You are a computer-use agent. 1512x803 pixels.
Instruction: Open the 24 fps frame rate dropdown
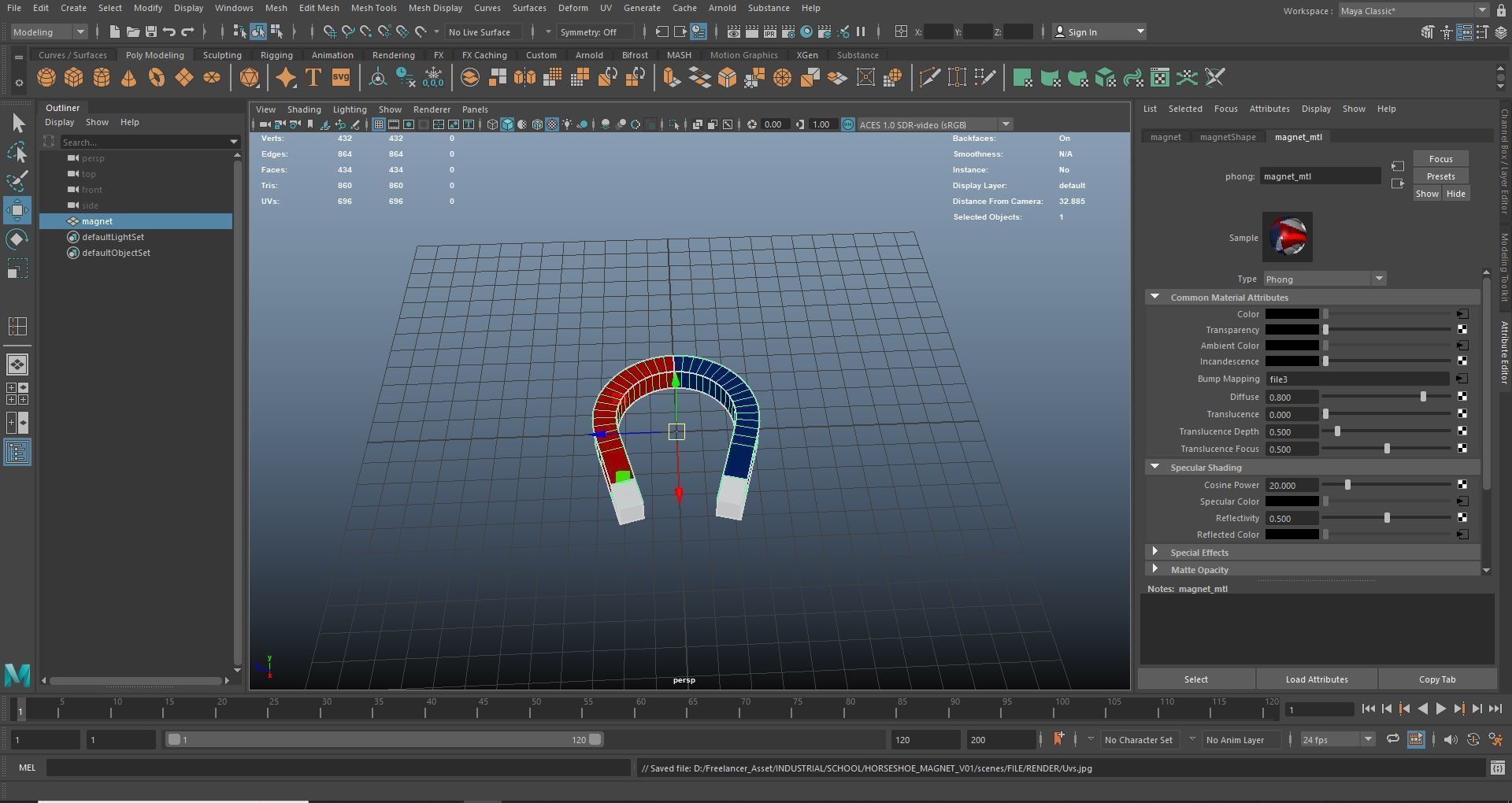point(1337,739)
